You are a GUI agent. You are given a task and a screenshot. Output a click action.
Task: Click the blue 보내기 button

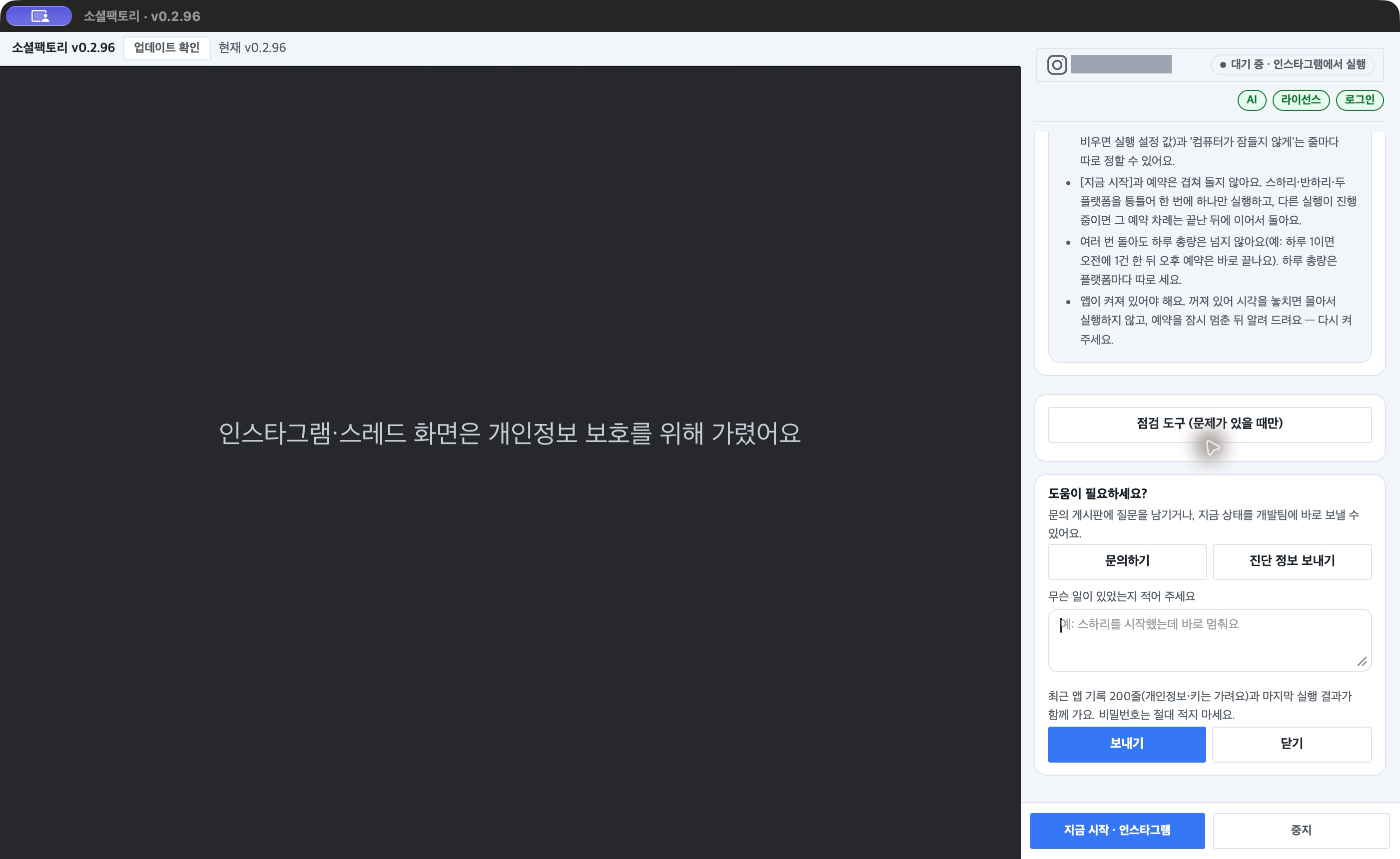[1127, 744]
